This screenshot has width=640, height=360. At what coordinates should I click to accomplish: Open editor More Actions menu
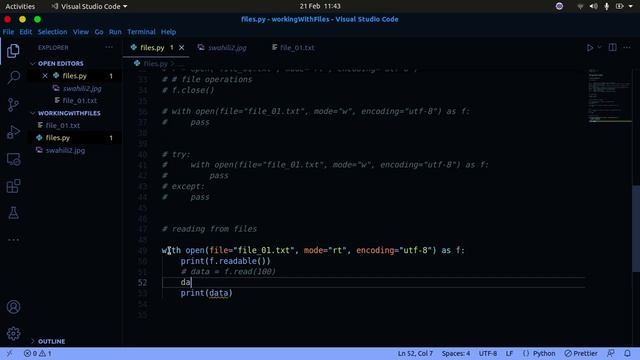[627, 47]
